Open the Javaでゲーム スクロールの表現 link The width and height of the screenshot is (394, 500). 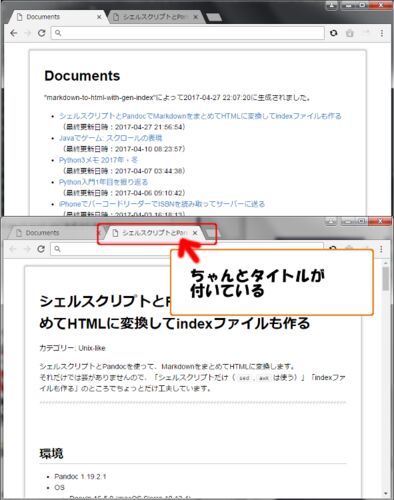[x=111, y=138]
